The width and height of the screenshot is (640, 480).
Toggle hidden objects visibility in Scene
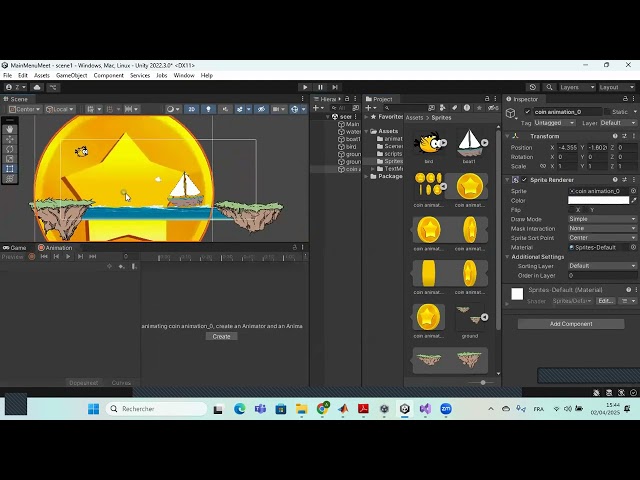tap(261, 109)
